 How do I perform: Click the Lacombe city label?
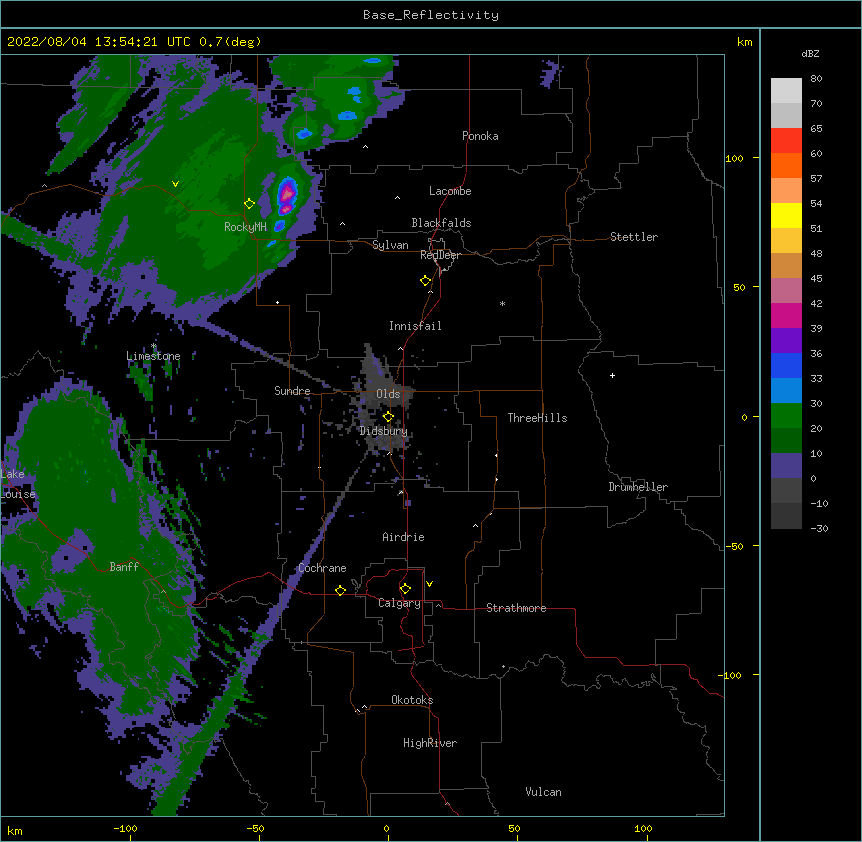click(450, 191)
